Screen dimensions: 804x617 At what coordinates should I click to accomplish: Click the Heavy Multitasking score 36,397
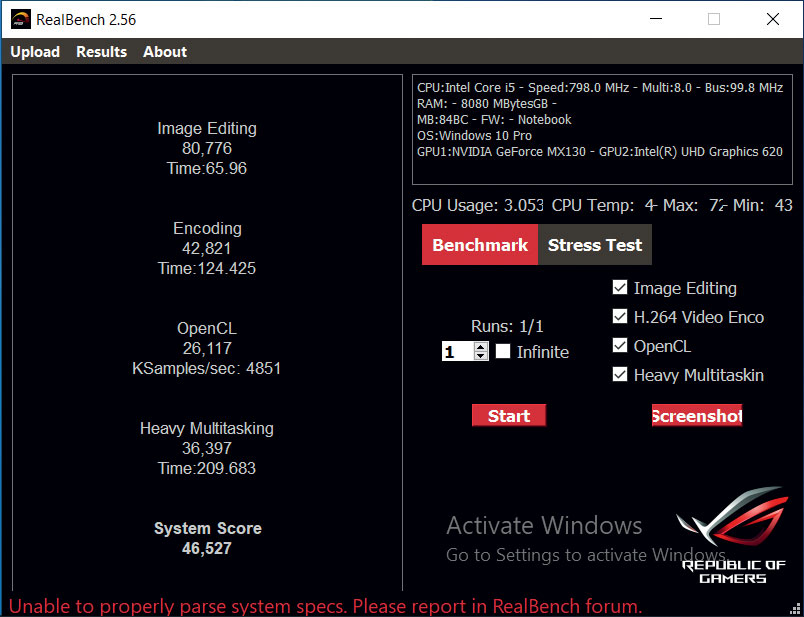[207, 448]
